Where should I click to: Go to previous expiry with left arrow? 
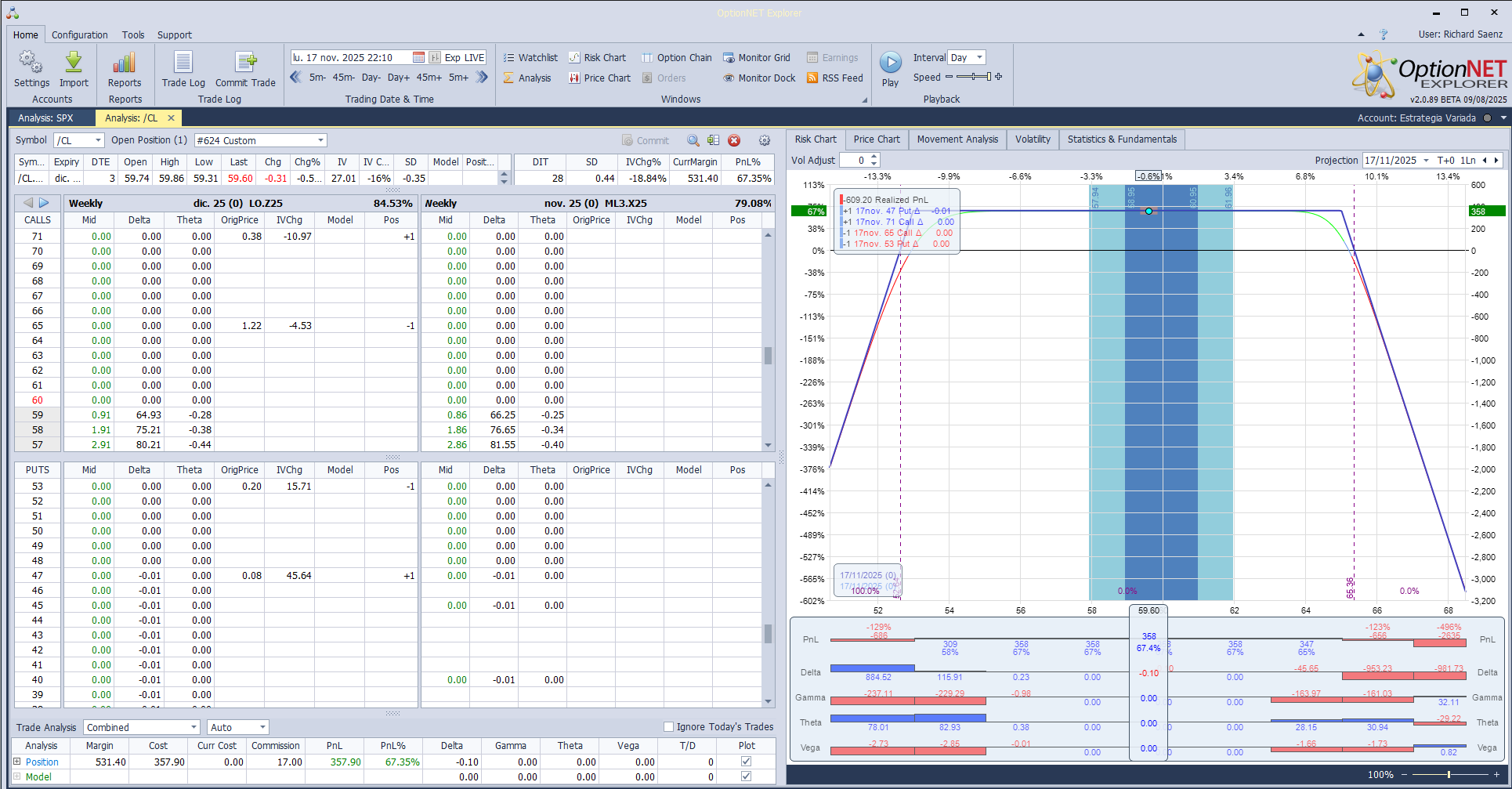(28, 203)
